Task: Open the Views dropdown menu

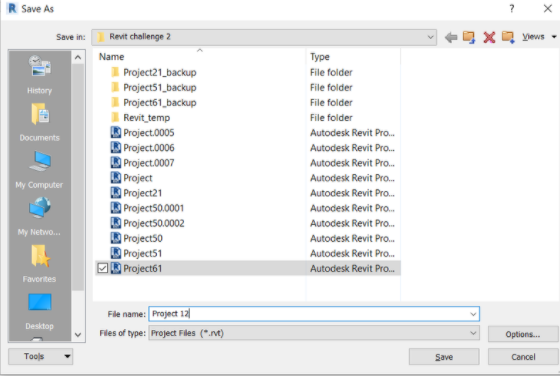Action: click(539, 37)
